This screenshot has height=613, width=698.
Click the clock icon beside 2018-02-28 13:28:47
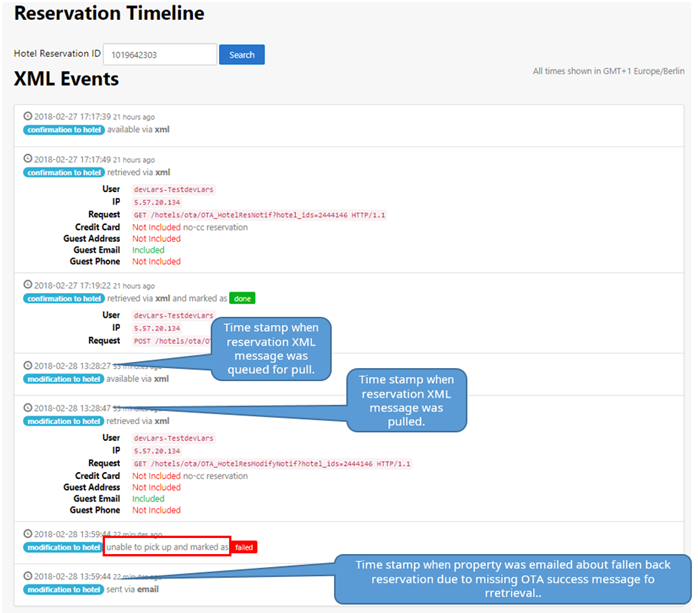(x=28, y=408)
